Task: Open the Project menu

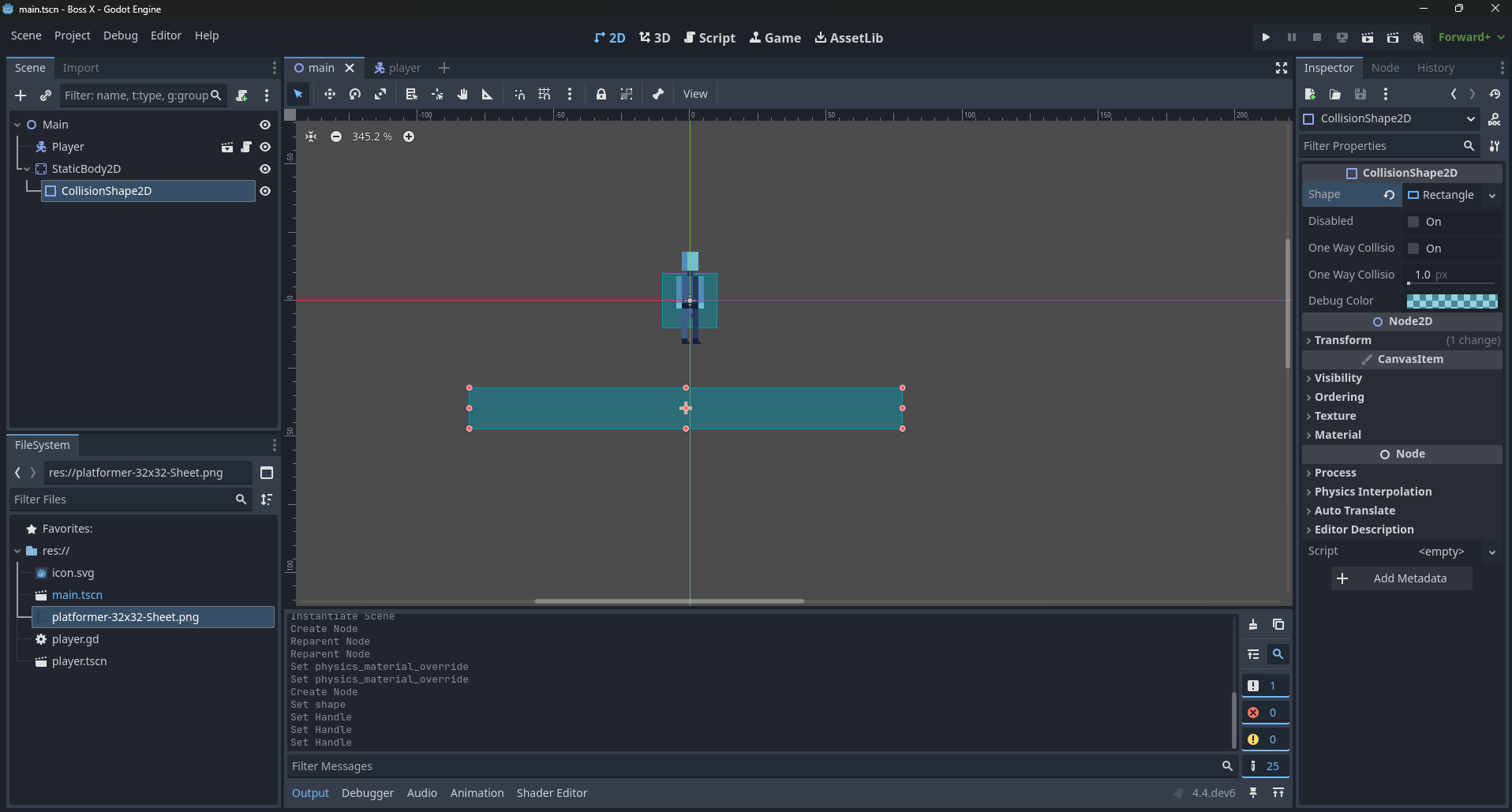Action: [x=73, y=36]
